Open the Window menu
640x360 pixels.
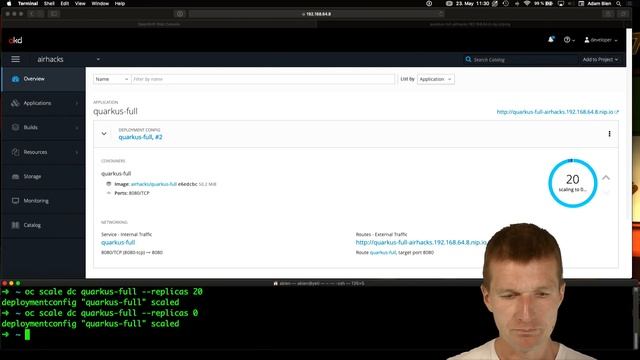pyautogui.click(x=100, y=3)
